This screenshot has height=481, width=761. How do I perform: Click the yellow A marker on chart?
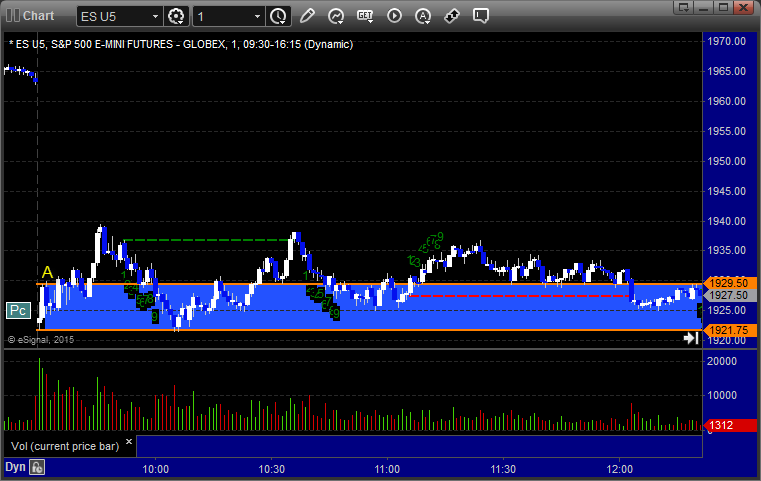tap(47, 272)
